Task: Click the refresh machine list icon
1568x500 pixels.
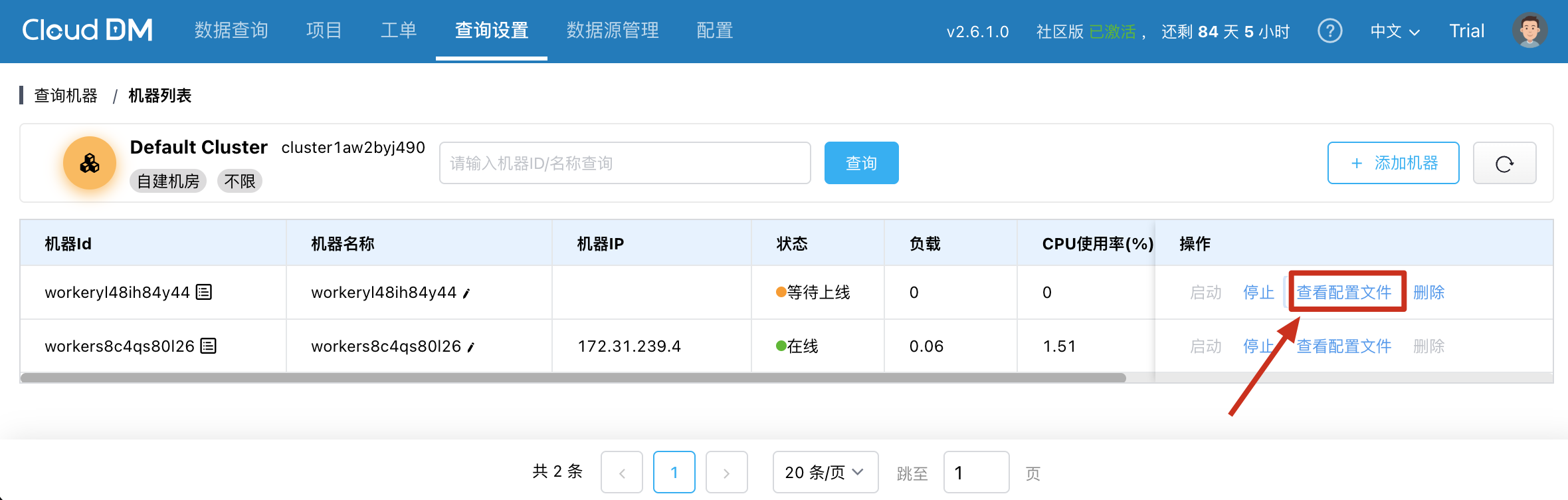Action: point(1504,164)
